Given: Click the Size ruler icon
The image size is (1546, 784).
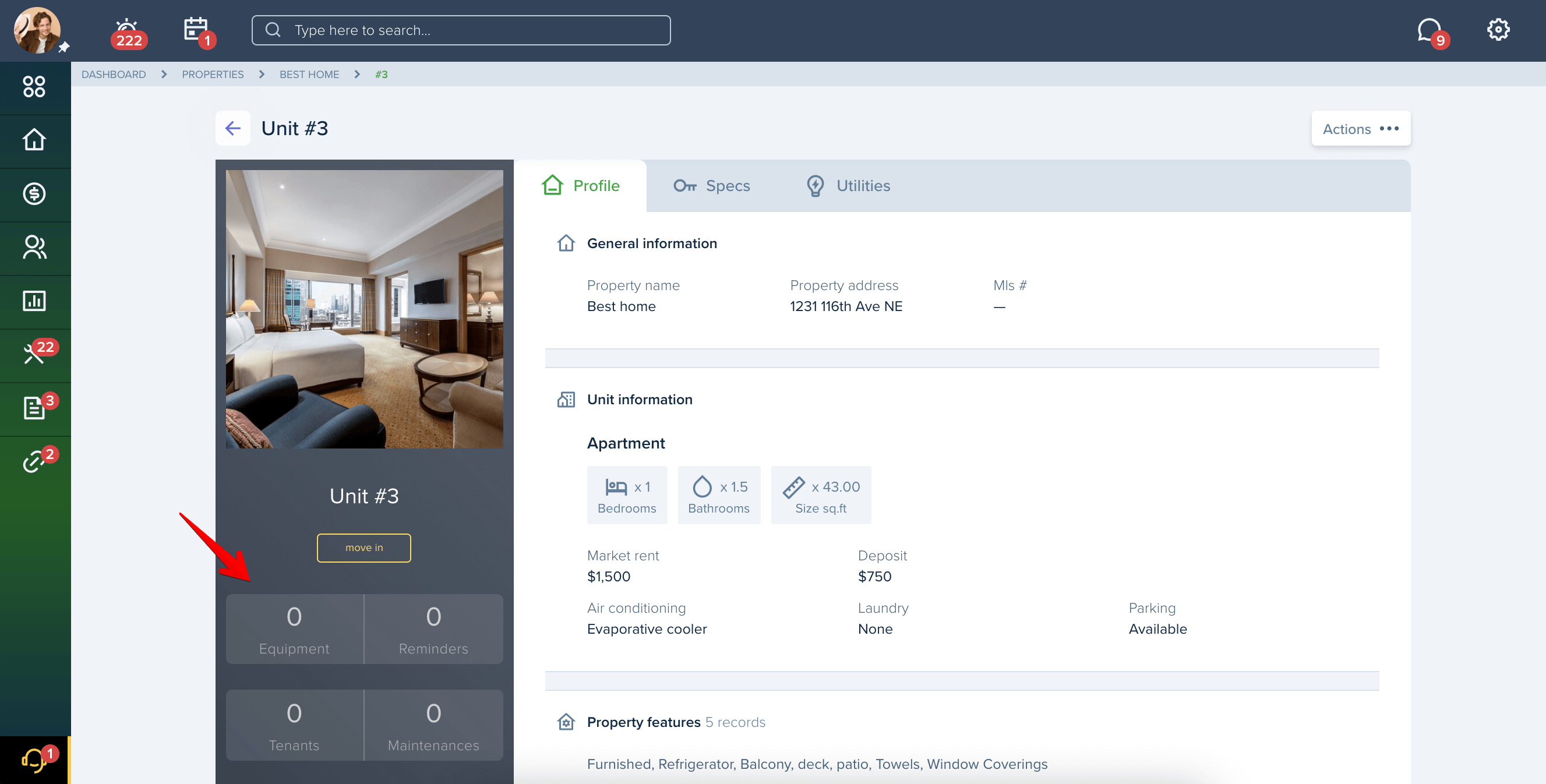Looking at the screenshot, I should (x=793, y=487).
